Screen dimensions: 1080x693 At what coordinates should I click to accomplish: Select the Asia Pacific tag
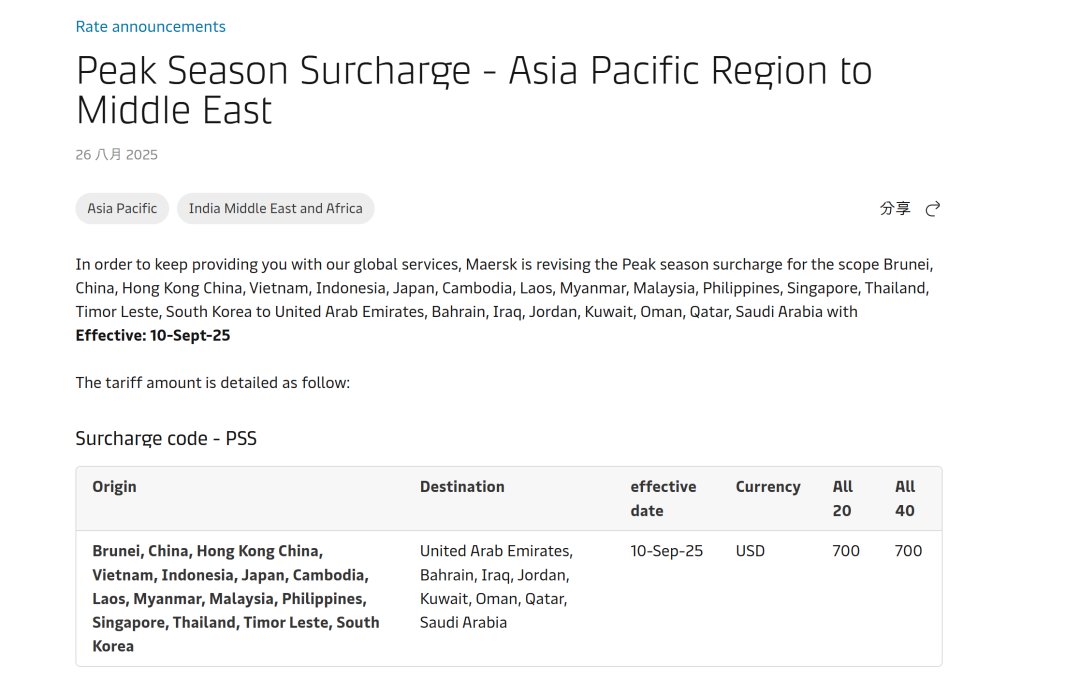122,209
